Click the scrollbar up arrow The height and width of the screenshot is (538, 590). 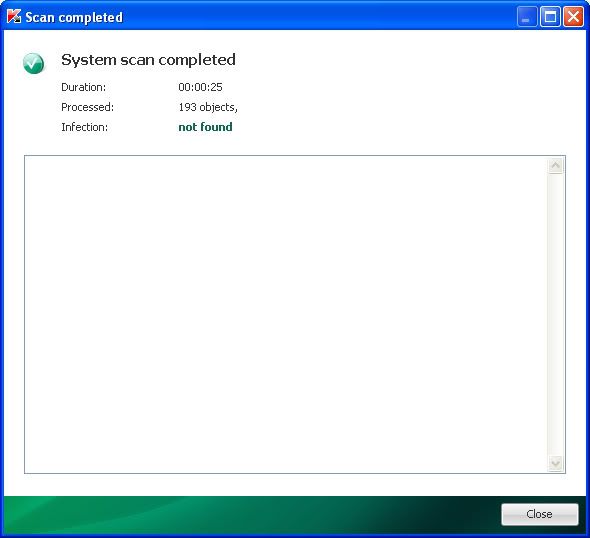[555, 166]
